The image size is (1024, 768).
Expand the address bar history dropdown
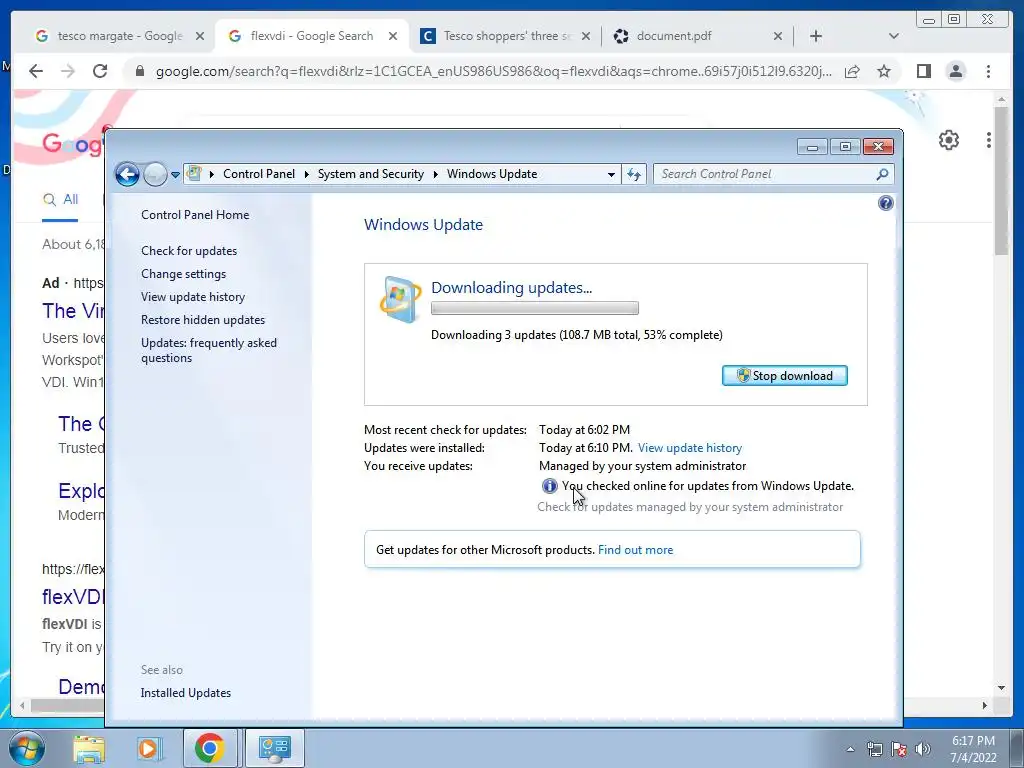click(611, 174)
